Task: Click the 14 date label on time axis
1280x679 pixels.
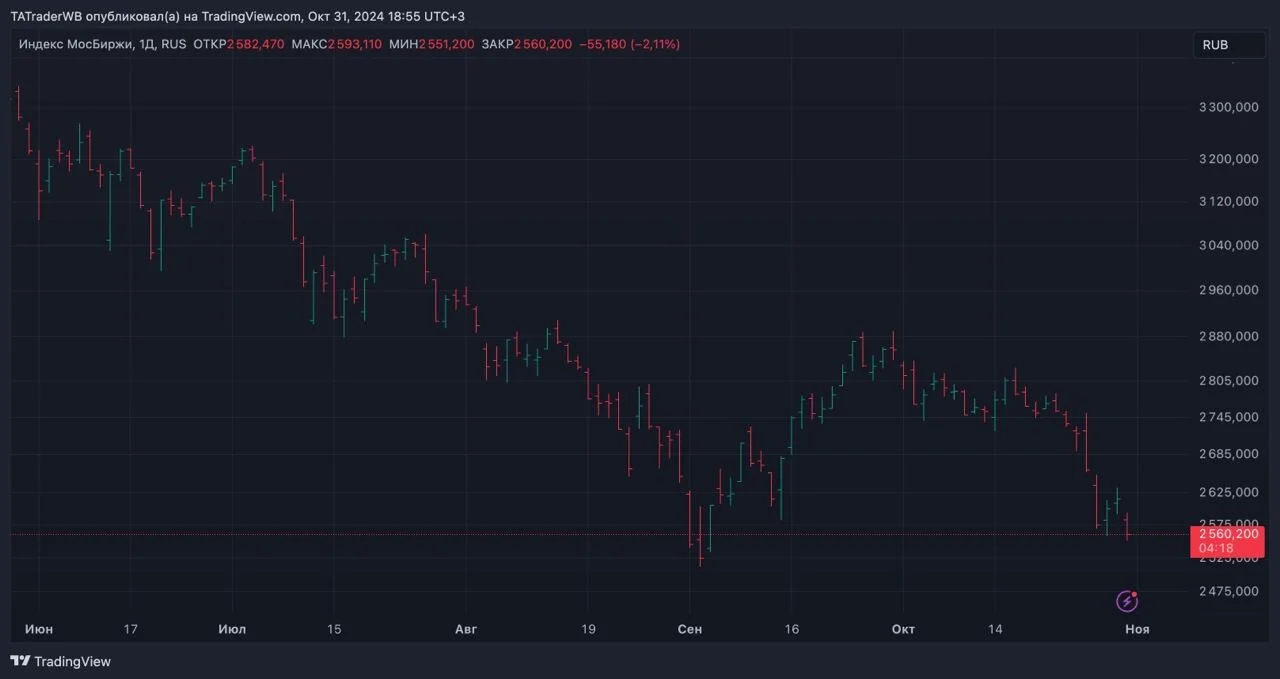Action: coord(994,629)
